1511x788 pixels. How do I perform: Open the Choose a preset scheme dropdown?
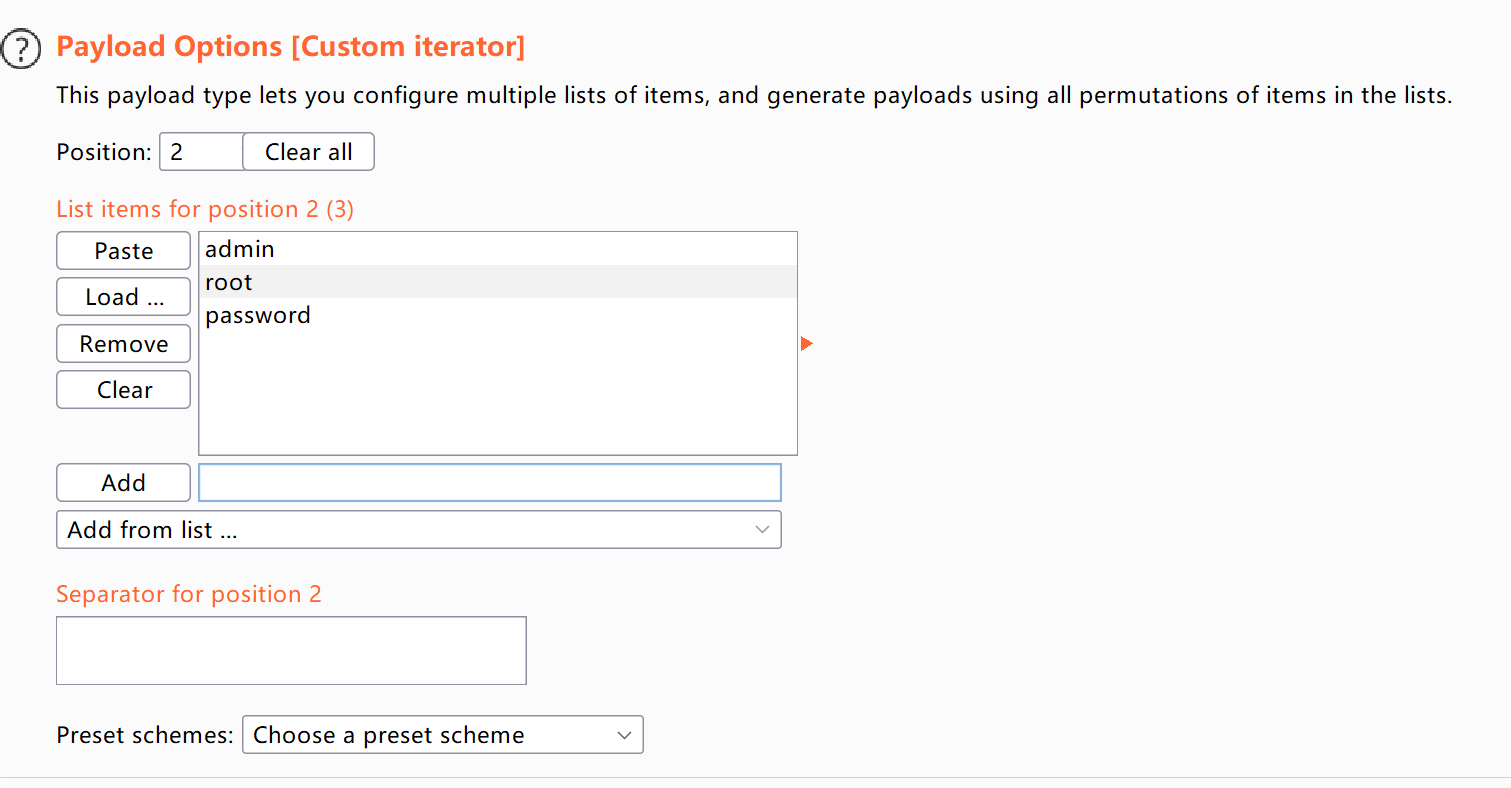tap(442, 735)
